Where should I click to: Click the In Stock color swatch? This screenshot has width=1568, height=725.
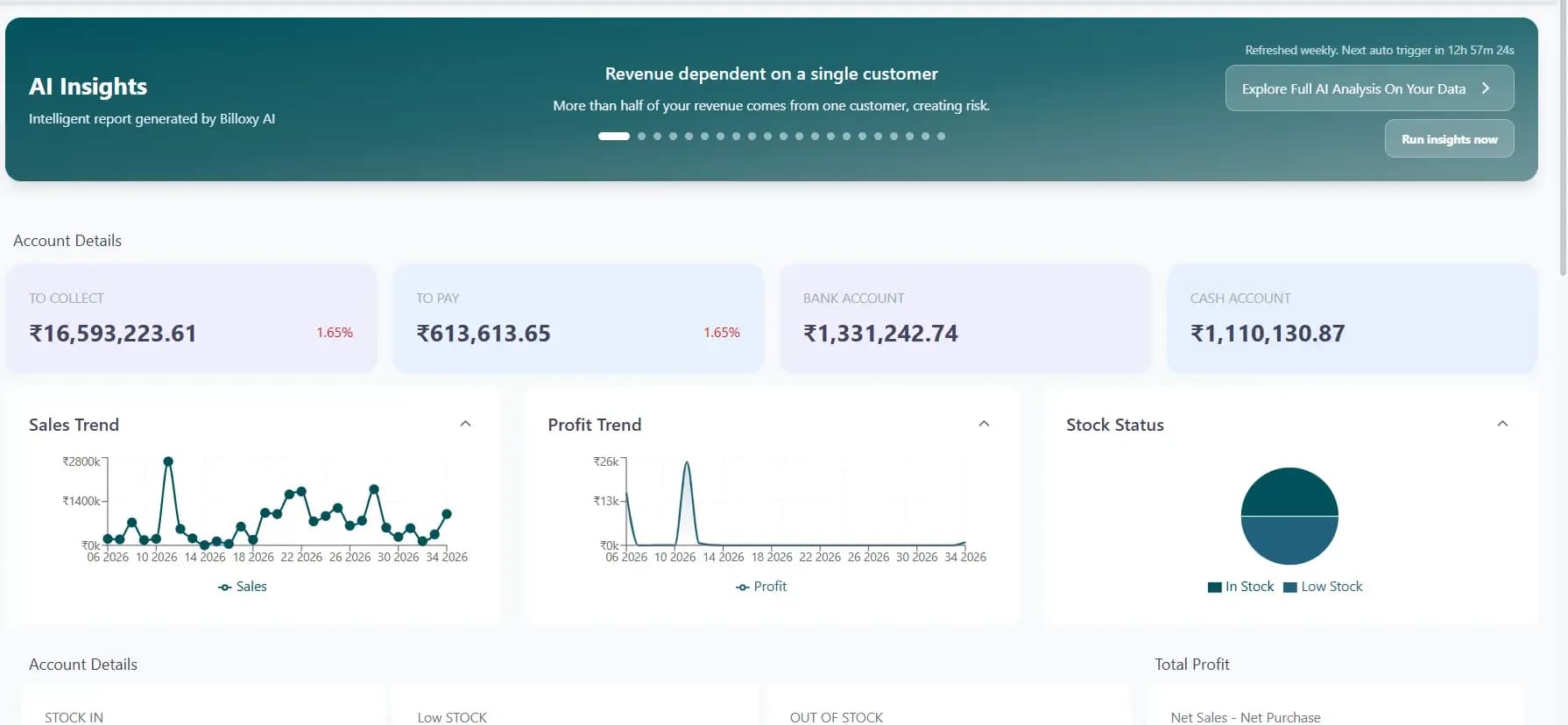point(1214,588)
